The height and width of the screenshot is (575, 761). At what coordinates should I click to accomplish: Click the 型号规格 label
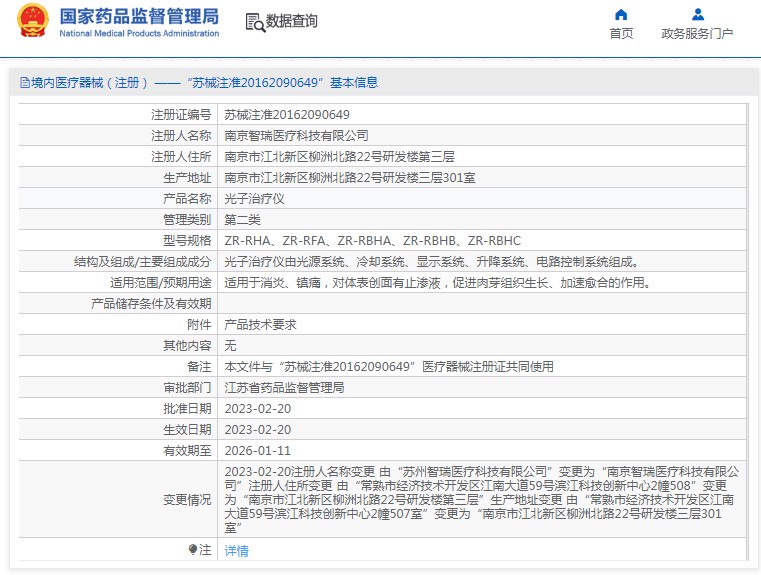click(187, 241)
